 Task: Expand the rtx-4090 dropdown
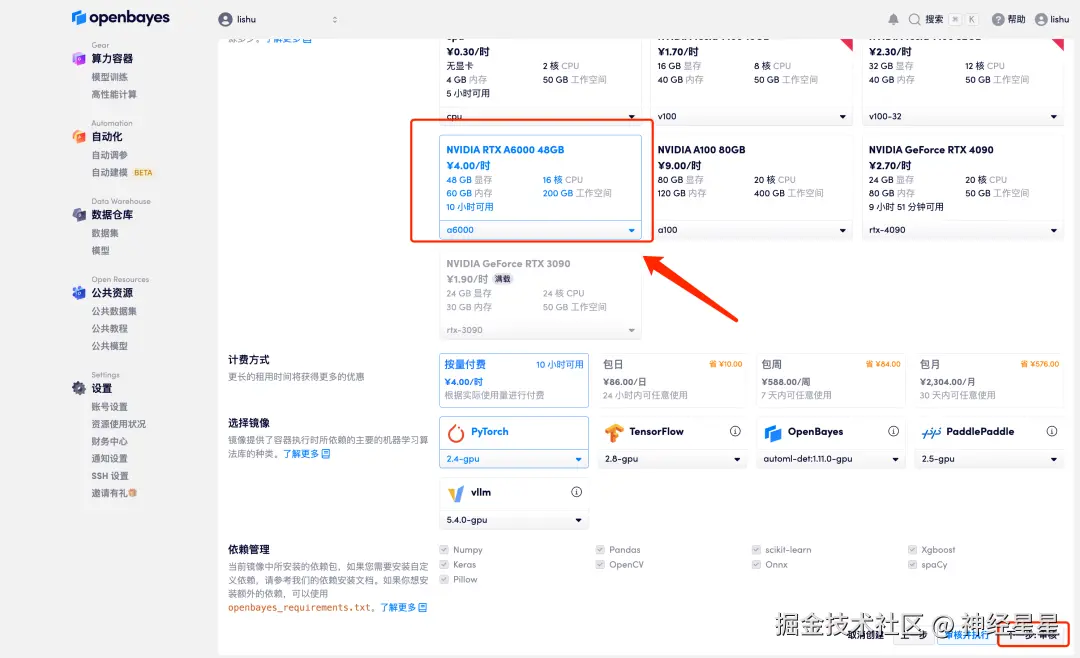pos(963,230)
